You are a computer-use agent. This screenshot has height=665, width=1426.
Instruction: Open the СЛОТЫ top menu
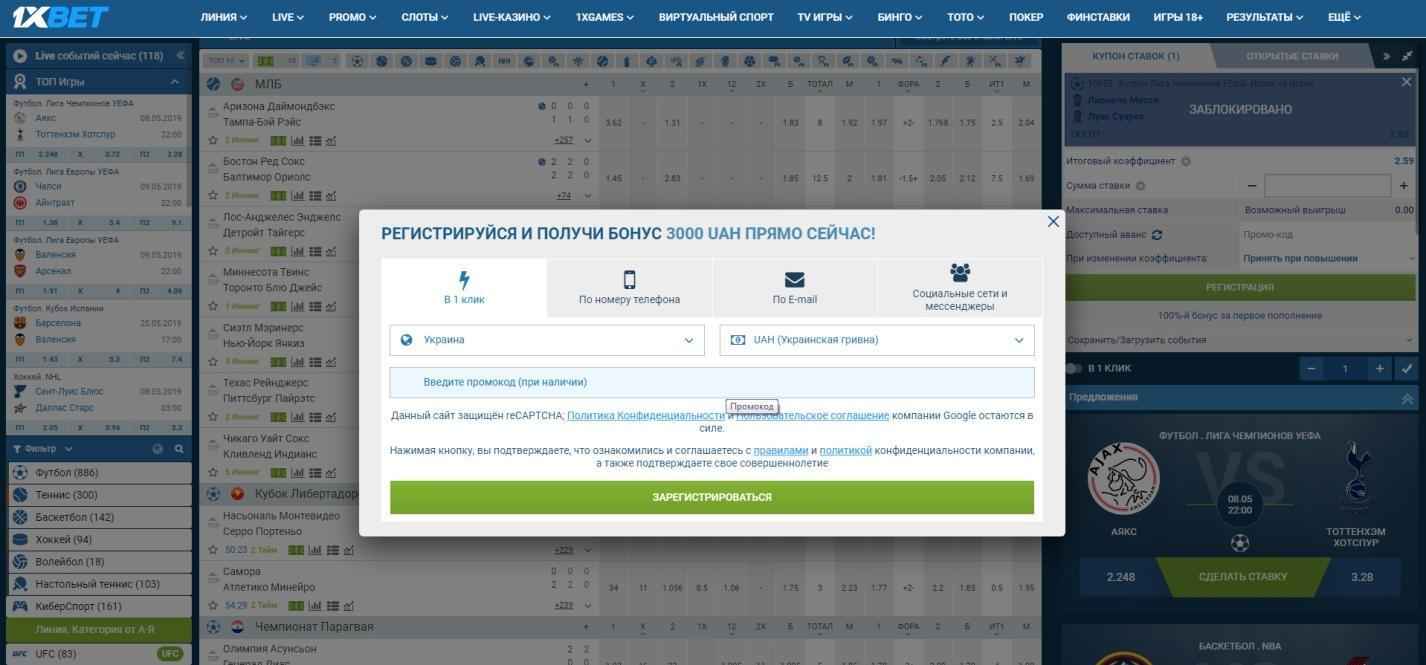tap(425, 17)
